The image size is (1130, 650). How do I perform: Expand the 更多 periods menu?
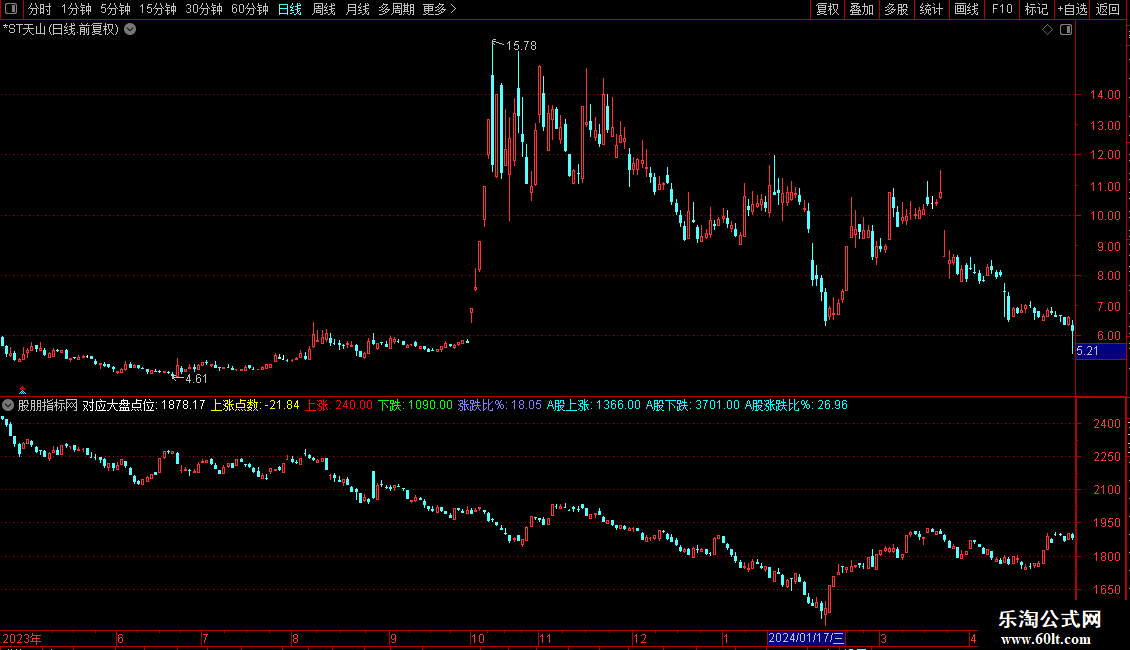pyautogui.click(x=439, y=9)
